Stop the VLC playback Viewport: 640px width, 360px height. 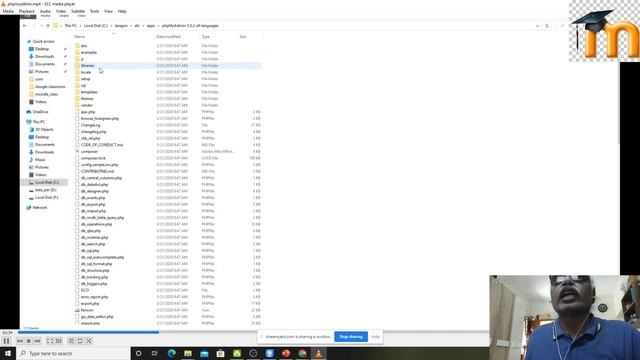click(29, 341)
